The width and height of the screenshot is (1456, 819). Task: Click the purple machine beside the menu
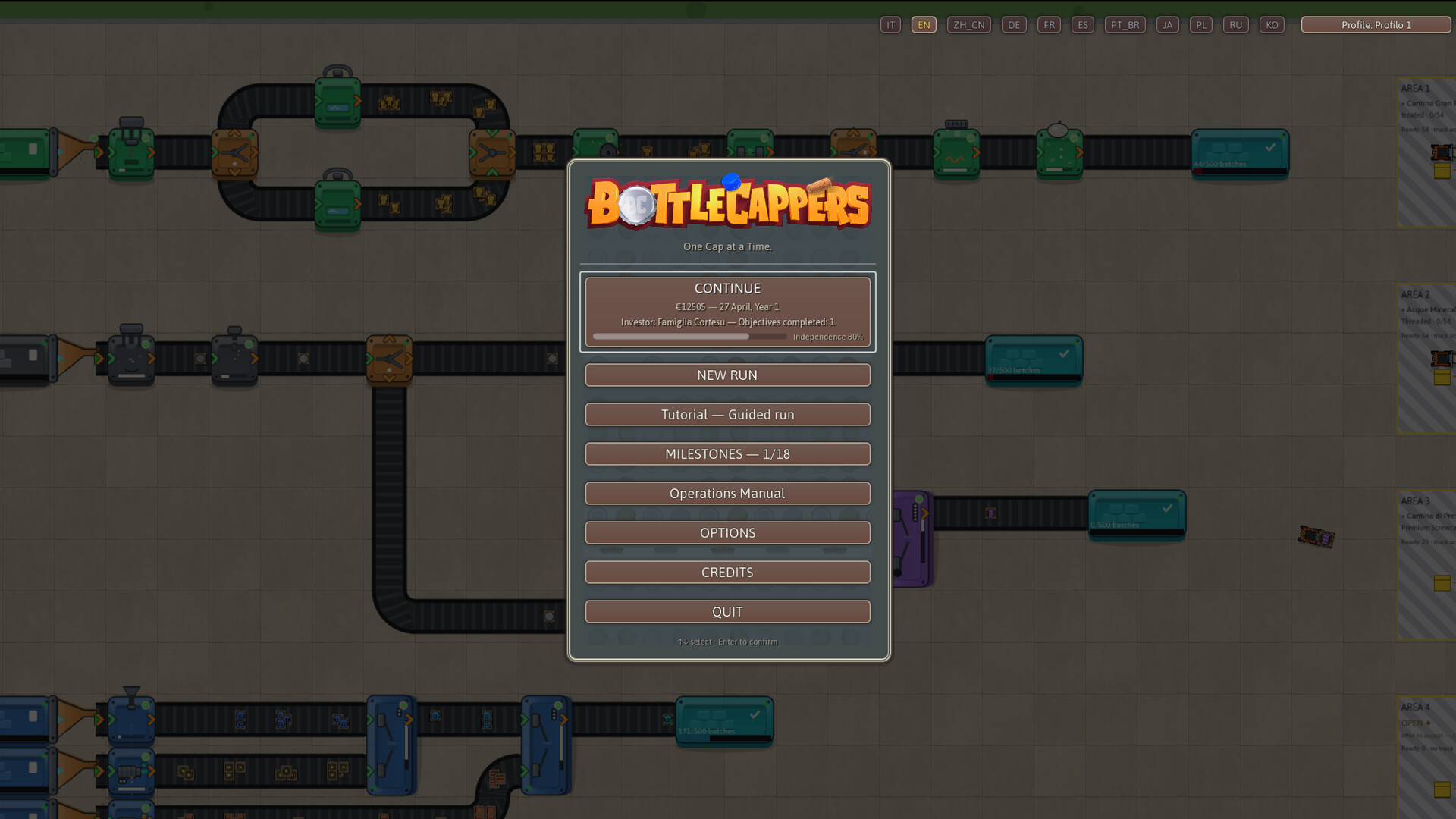[912, 539]
